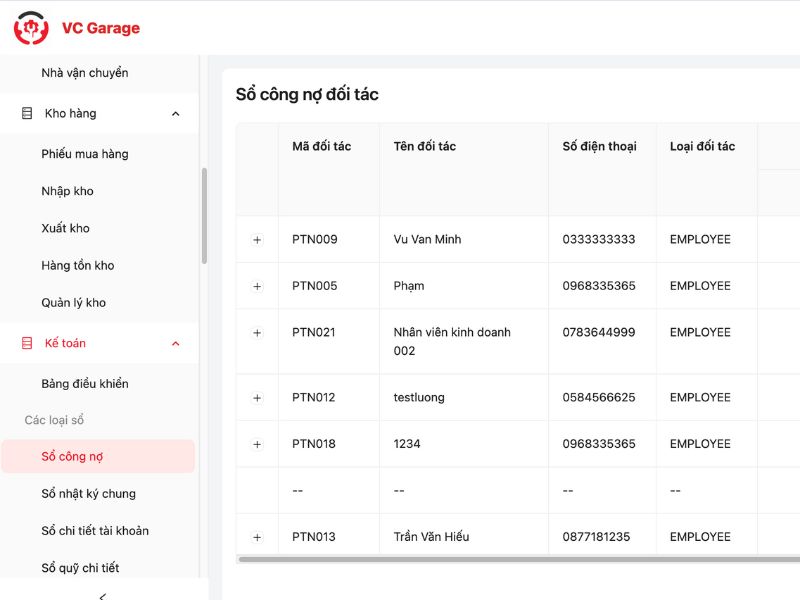This screenshot has height=600, width=800.
Task: Expand row PTN012 testluong
Action: point(257,398)
